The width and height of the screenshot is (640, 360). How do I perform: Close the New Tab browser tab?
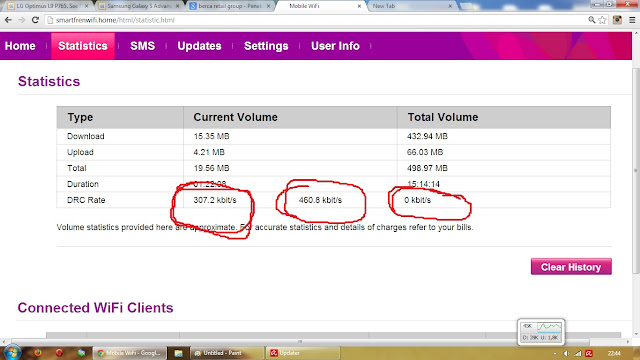pos(450,6)
